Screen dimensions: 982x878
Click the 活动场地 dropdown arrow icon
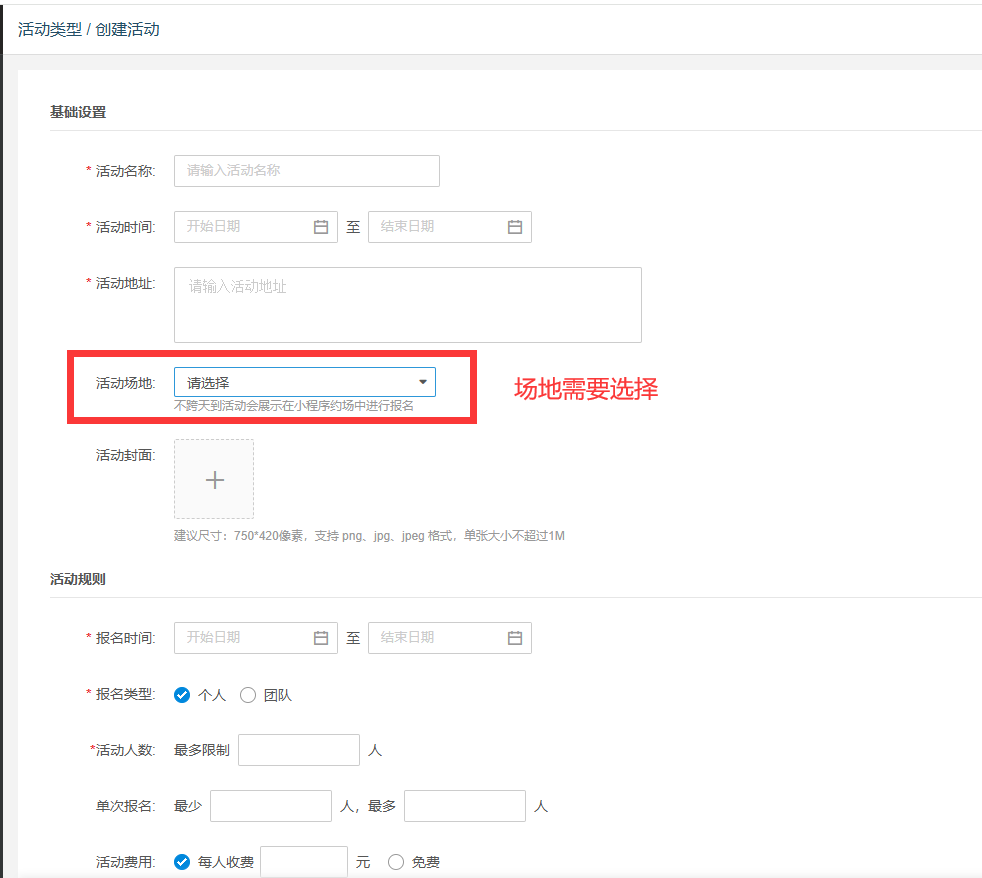point(424,382)
